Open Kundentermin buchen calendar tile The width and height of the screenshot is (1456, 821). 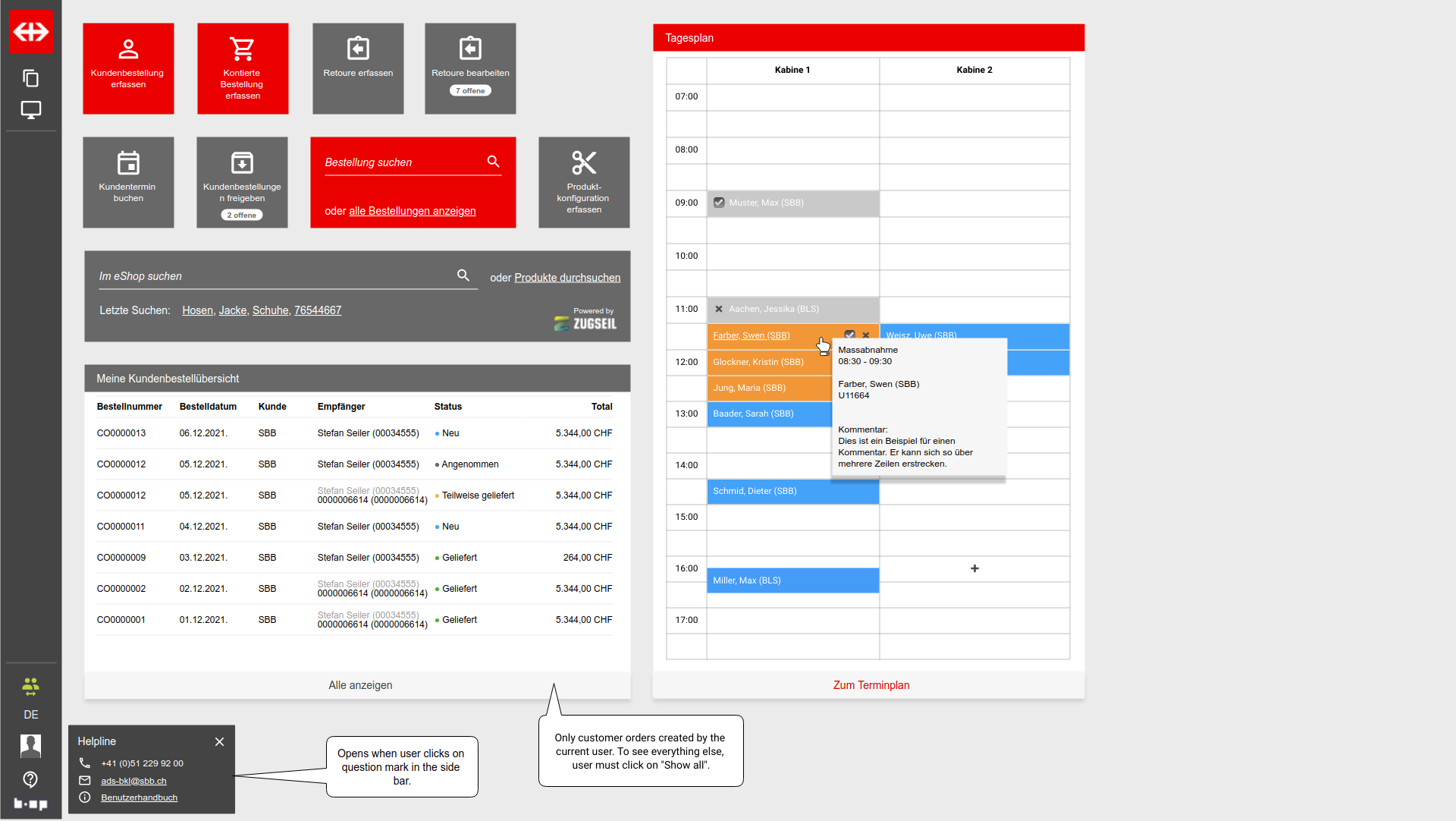pyautogui.click(x=128, y=182)
